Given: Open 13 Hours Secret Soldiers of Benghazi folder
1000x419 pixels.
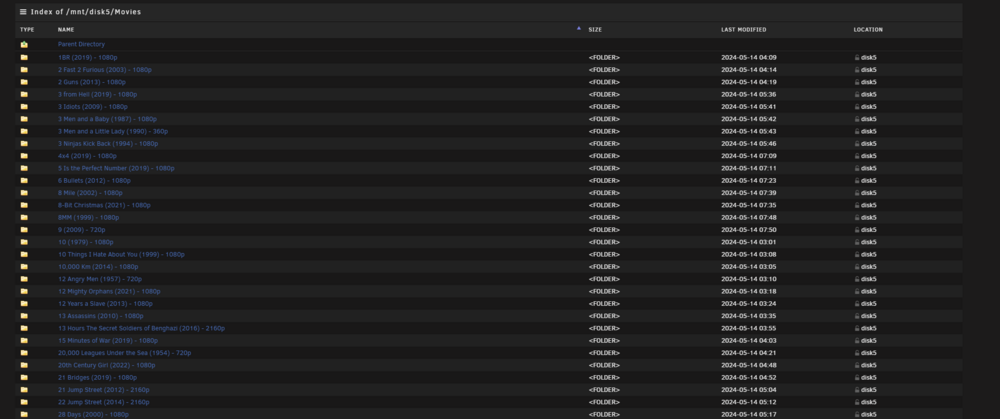Looking at the screenshot, I should click(141, 328).
